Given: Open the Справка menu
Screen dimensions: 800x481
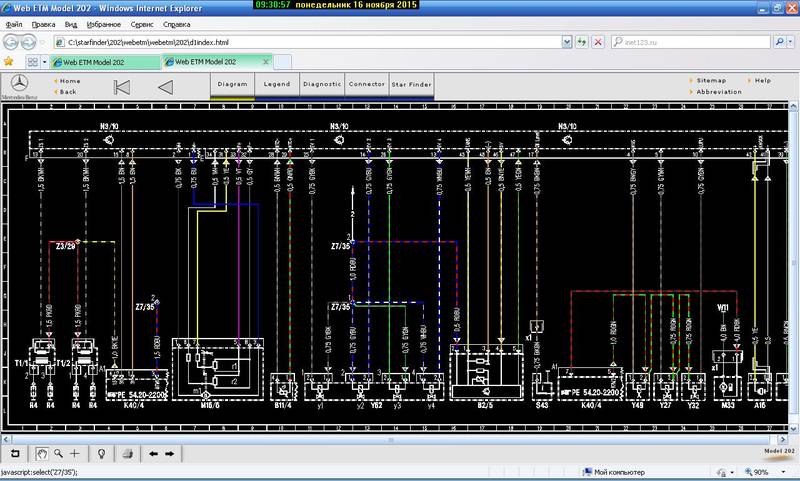Looking at the screenshot, I should [x=177, y=24].
